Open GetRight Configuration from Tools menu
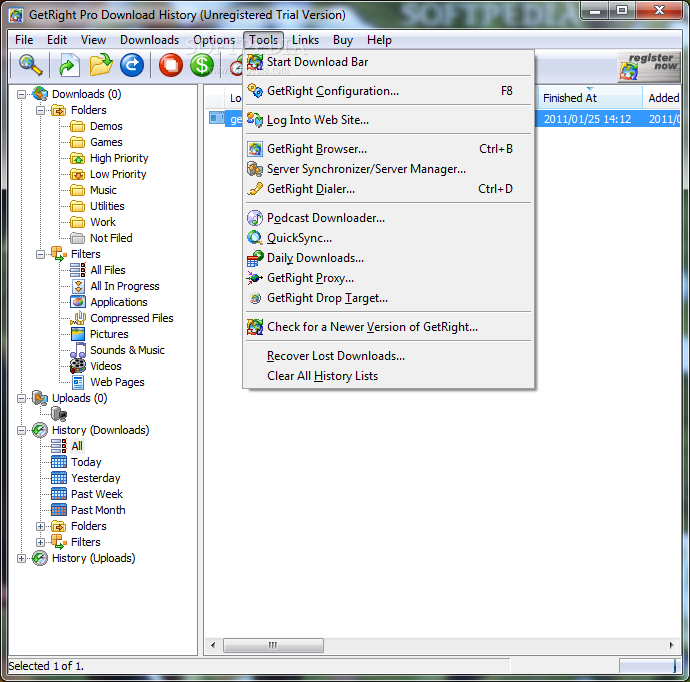 [389, 91]
